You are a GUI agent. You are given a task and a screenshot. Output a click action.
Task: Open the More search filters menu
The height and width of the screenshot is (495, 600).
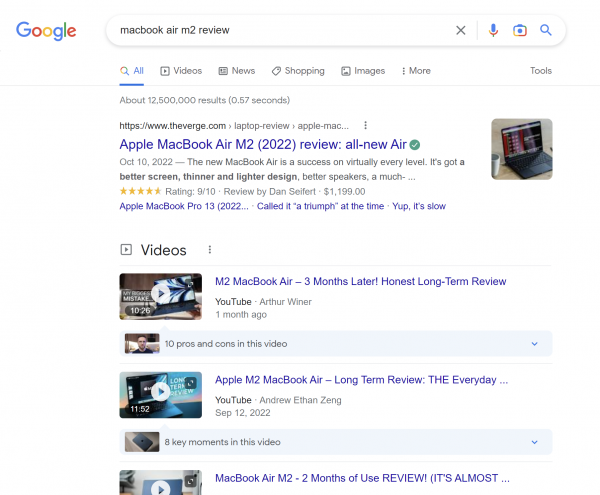[x=416, y=71]
